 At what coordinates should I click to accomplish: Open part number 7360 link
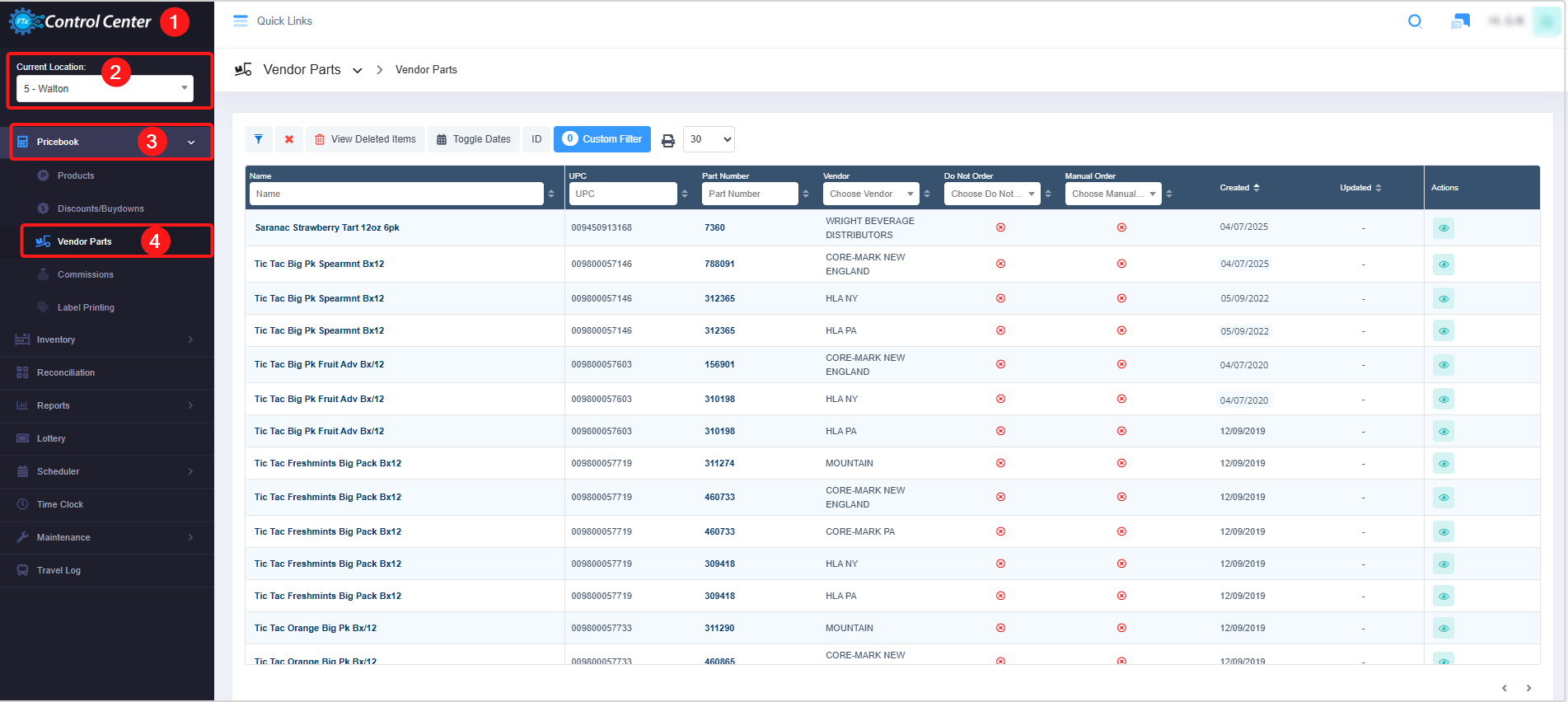(714, 227)
